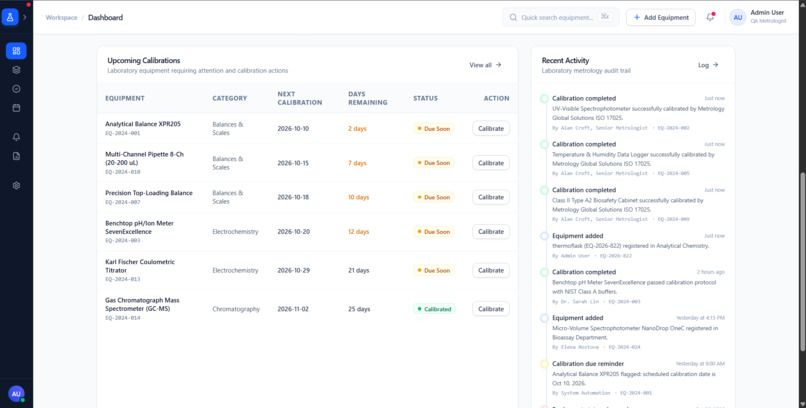Click the EQUIPMENT column header
Viewport: 806px width, 408px height.
point(125,98)
